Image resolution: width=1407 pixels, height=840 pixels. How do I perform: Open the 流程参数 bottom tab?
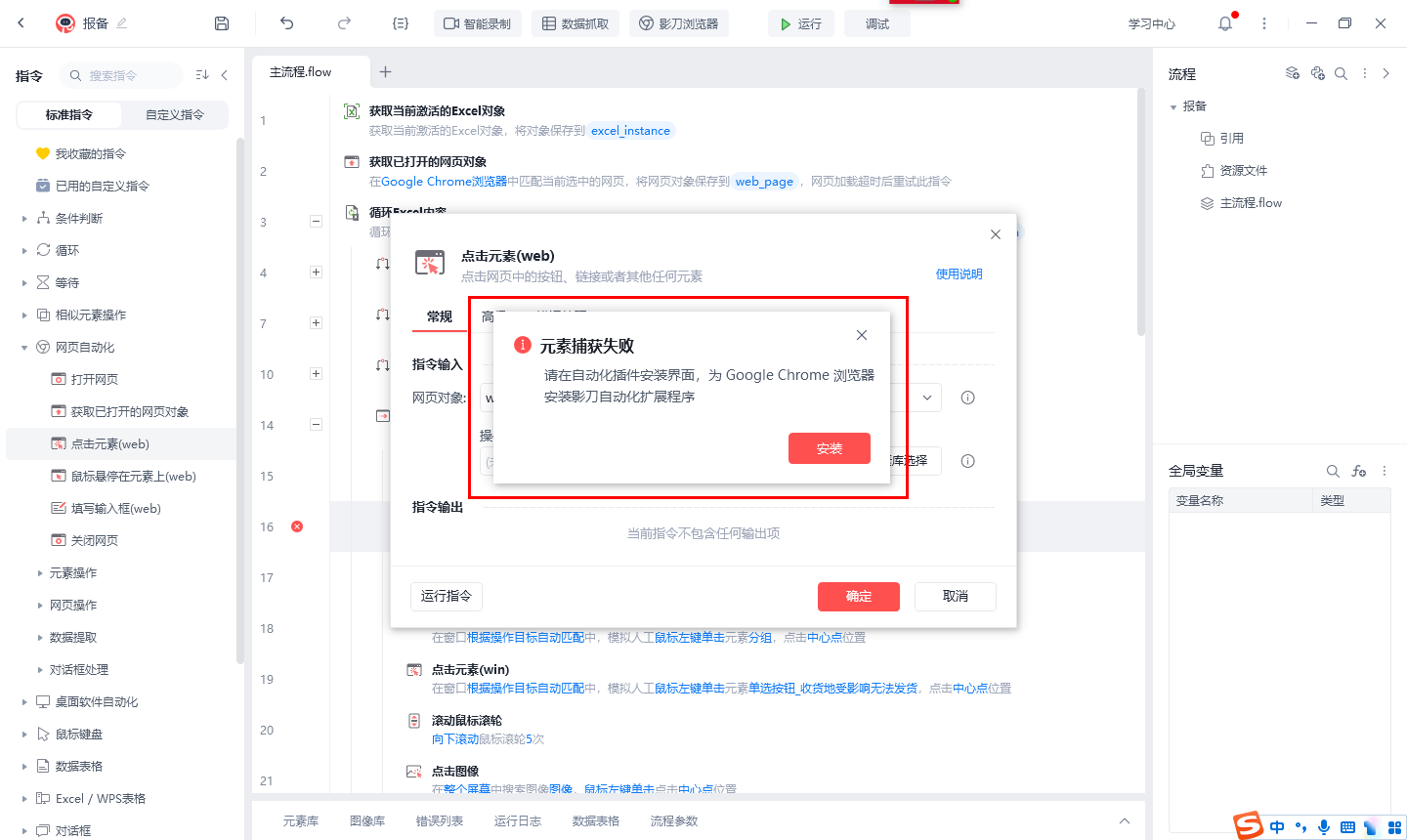click(674, 820)
